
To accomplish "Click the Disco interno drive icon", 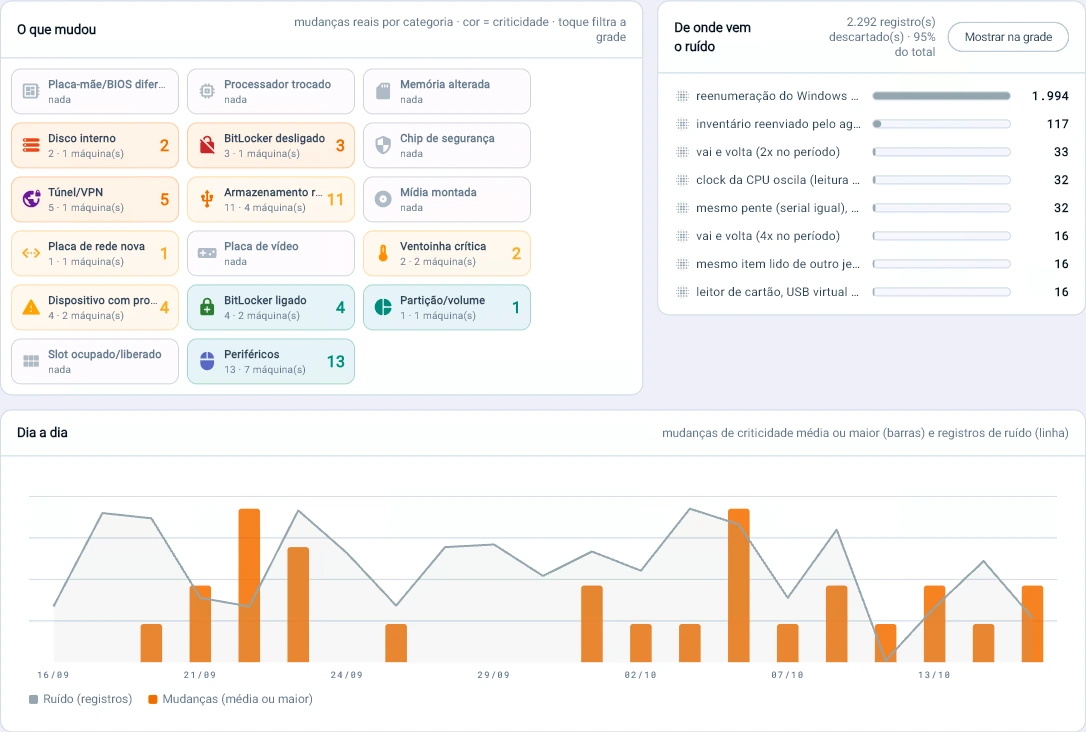I will pyautogui.click(x=31, y=145).
